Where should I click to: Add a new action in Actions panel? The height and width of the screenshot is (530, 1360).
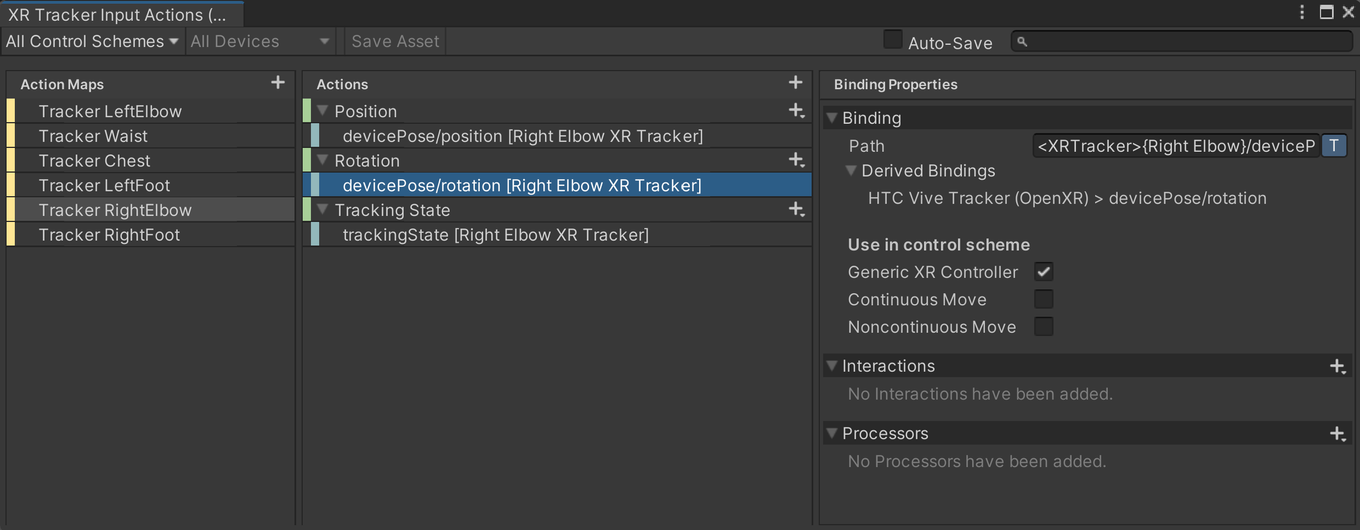(795, 83)
